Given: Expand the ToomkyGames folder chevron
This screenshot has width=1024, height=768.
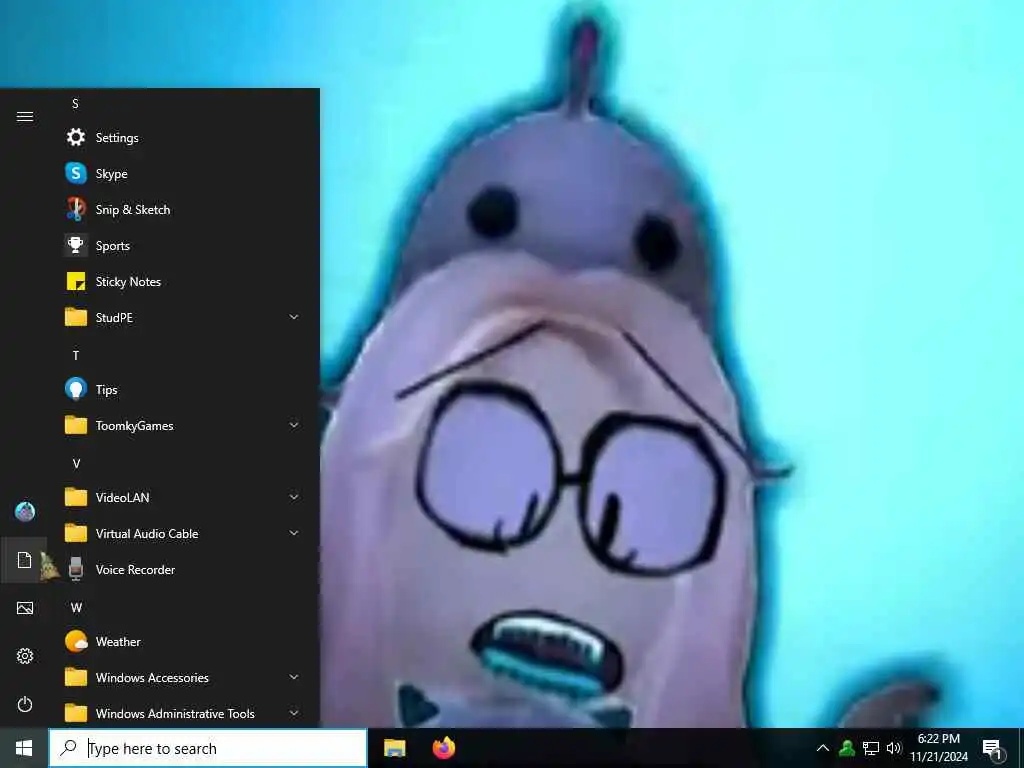Looking at the screenshot, I should click(x=294, y=425).
